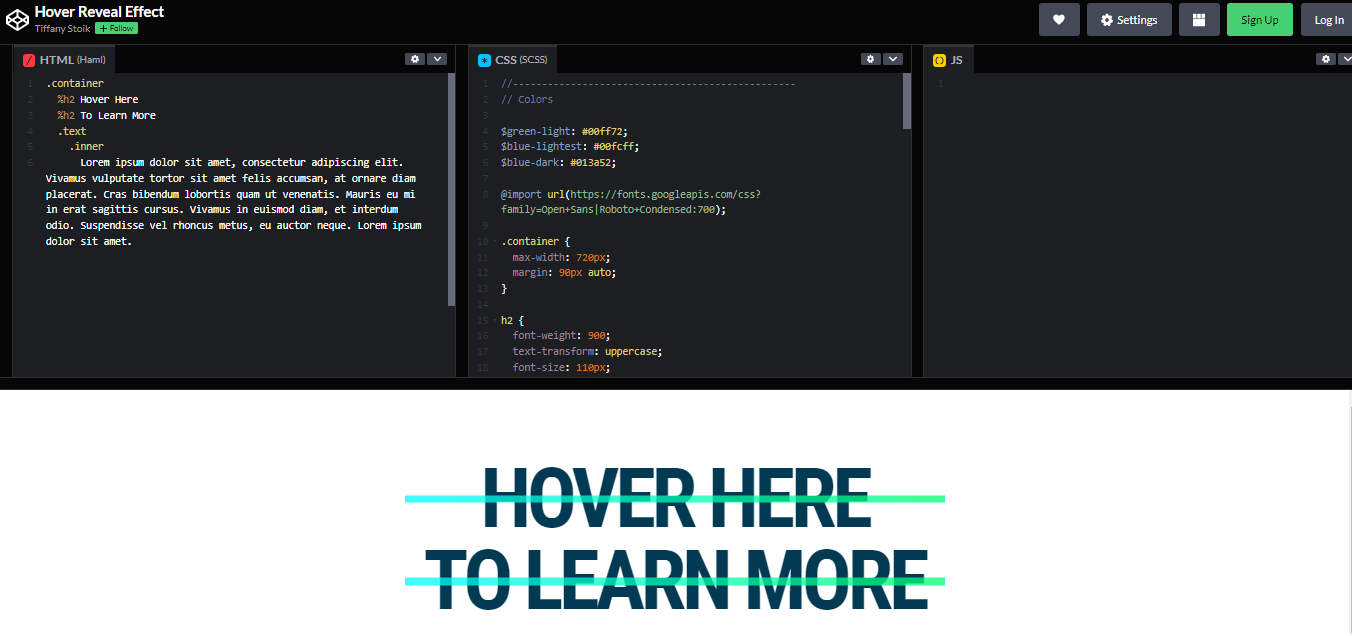Click the red Haml icon on the HTML panel
The height and width of the screenshot is (636, 1352).
click(27, 59)
